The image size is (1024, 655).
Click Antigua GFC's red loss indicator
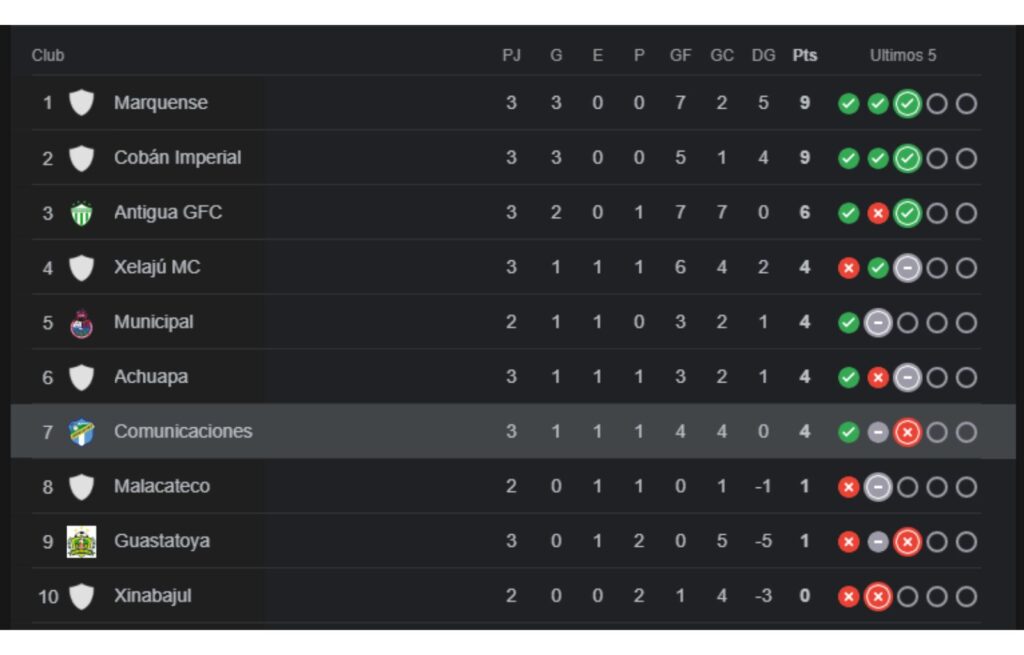pyautogui.click(x=878, y=214)
